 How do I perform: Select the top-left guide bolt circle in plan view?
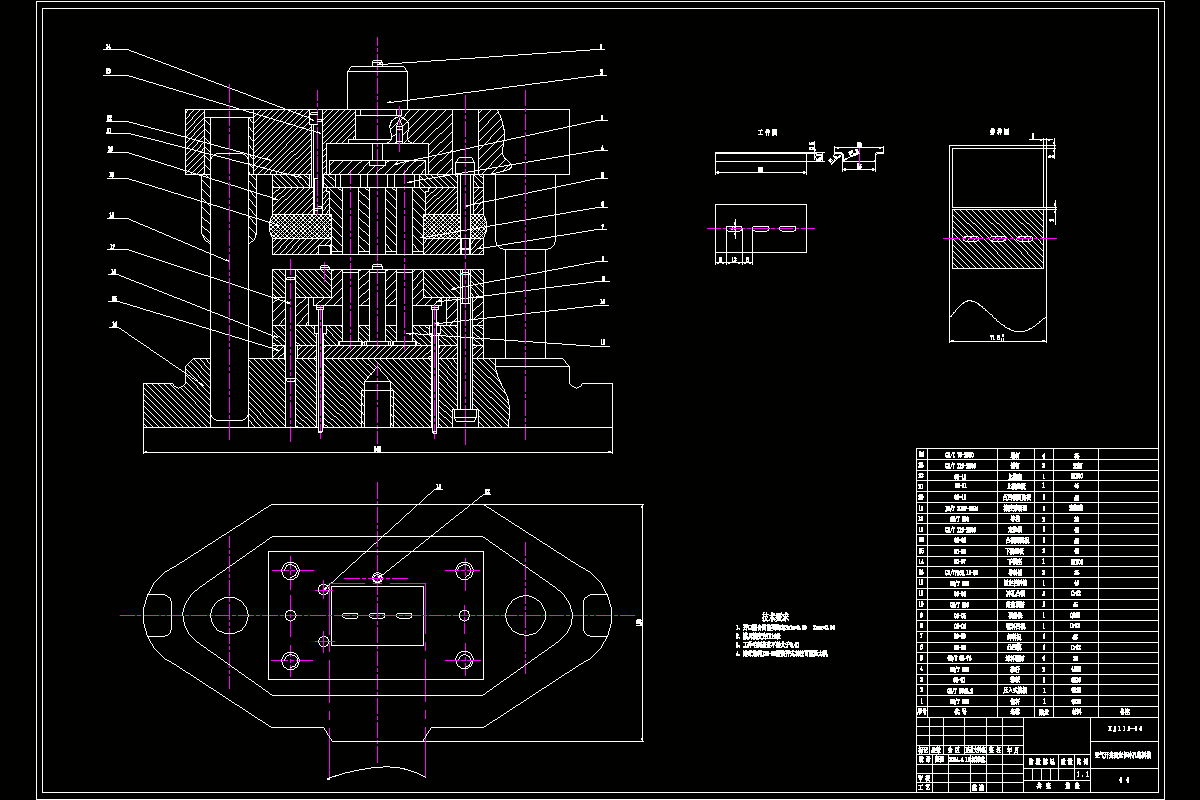(291, 571)
